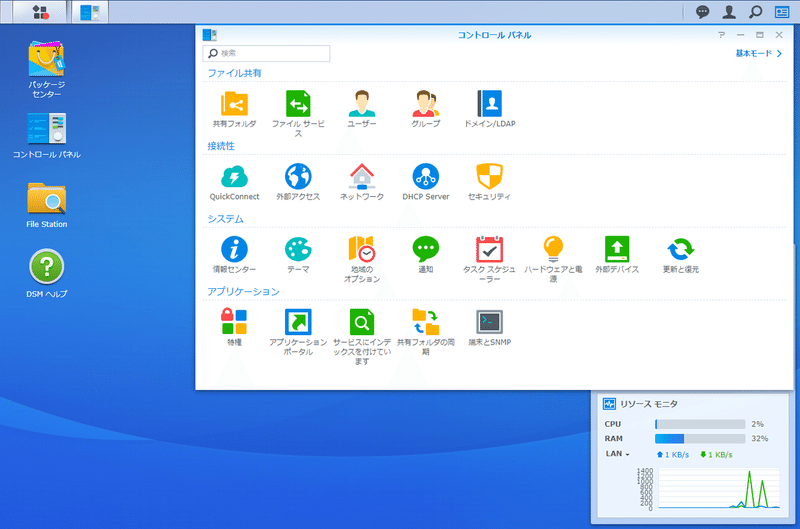Click the System (システム) heading
Screen dimensions: 800x529
225,219
